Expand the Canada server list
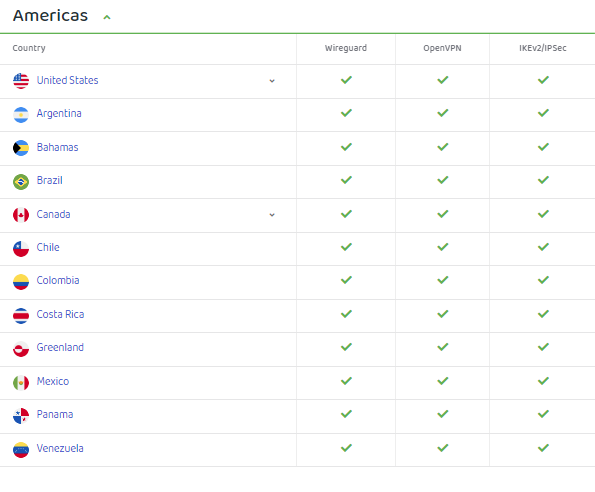The height and width of the screenshot is (492, 595). tap(272, 215)
